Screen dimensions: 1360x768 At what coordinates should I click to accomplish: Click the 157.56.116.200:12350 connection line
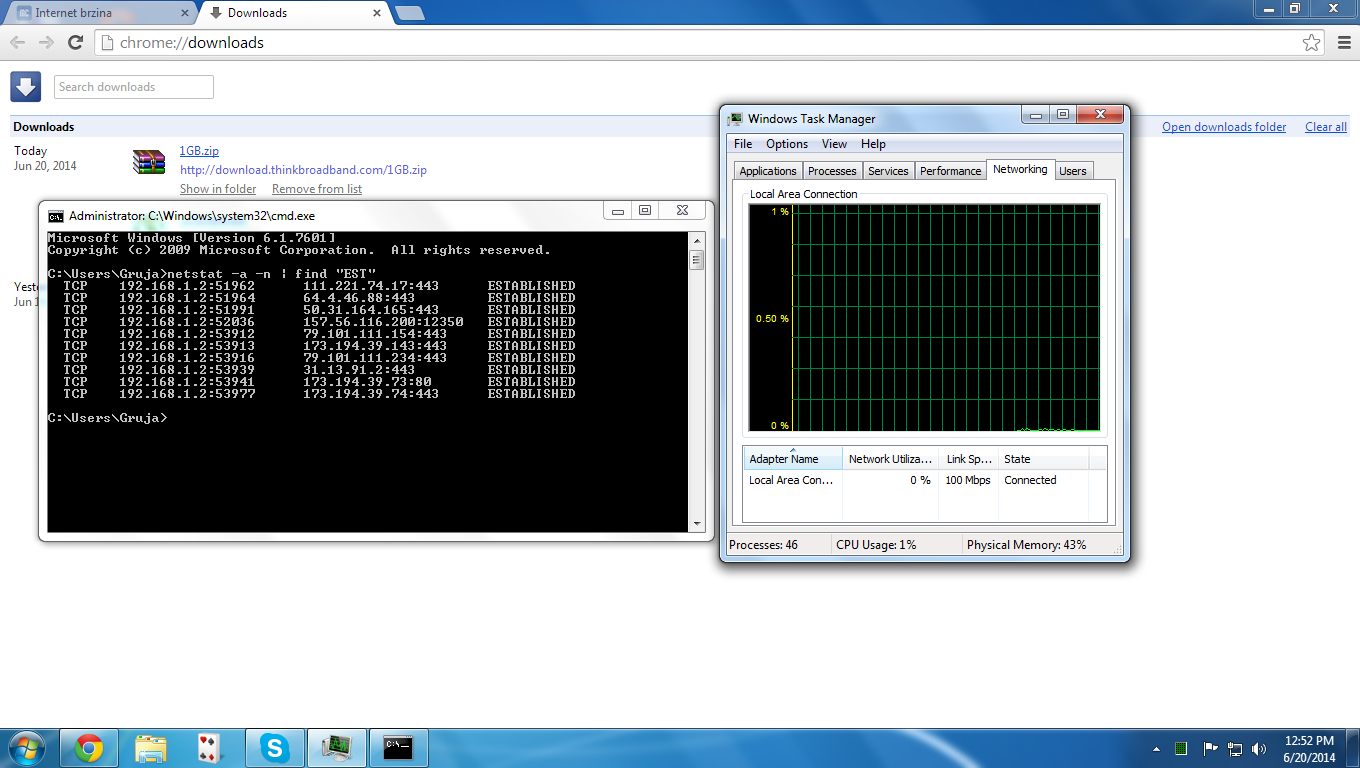(x=319, y=322)
